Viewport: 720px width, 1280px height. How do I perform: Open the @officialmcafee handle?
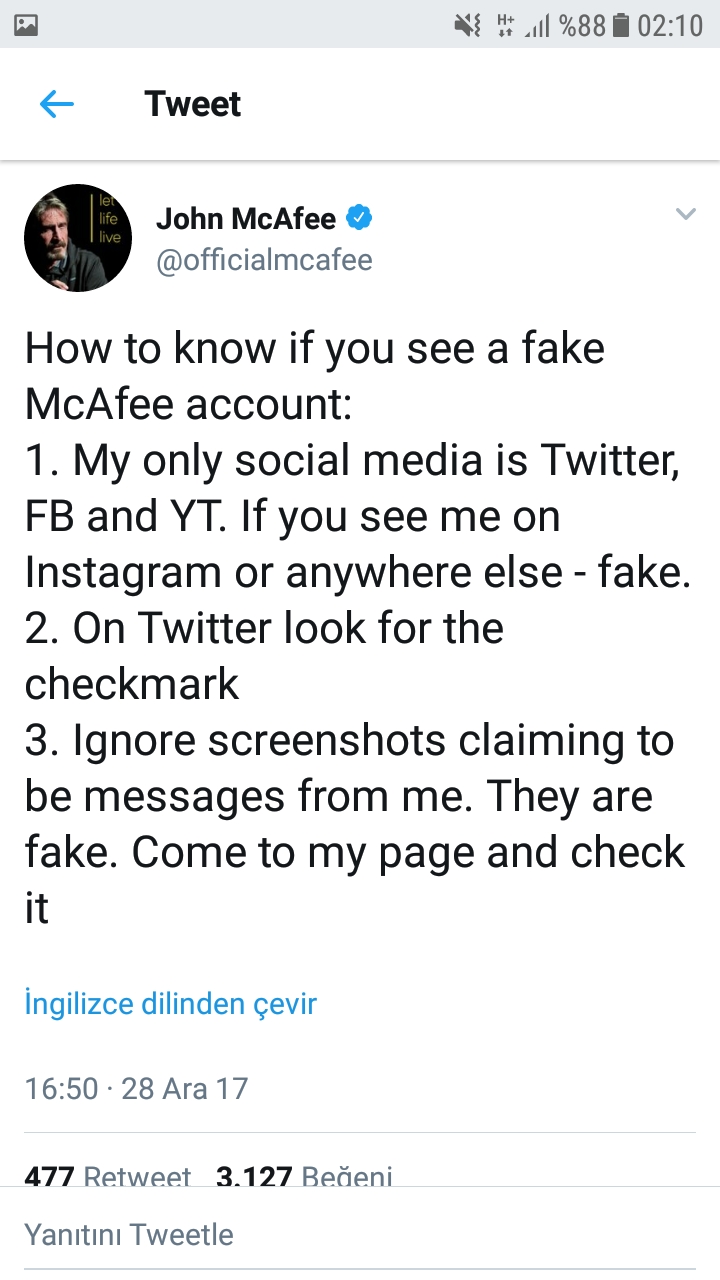point(264,260)
